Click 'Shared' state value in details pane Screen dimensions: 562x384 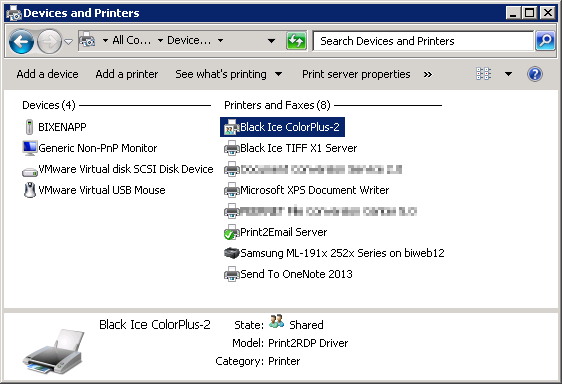[306, 325]
